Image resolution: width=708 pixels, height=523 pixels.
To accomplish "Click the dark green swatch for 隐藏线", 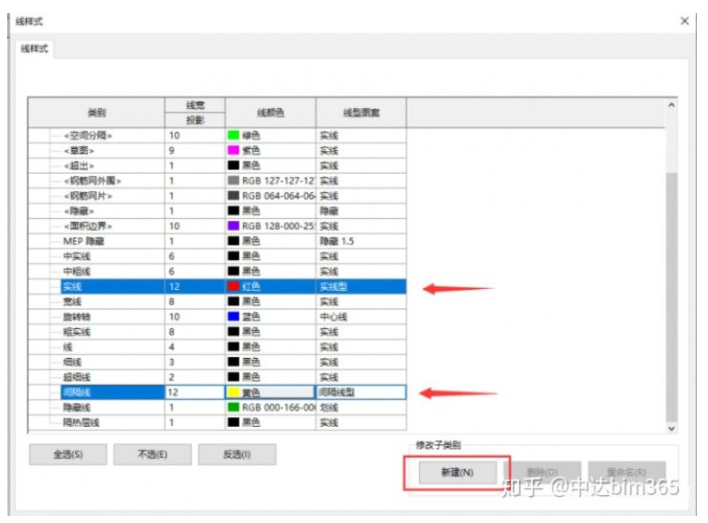I will pos(235,408).
